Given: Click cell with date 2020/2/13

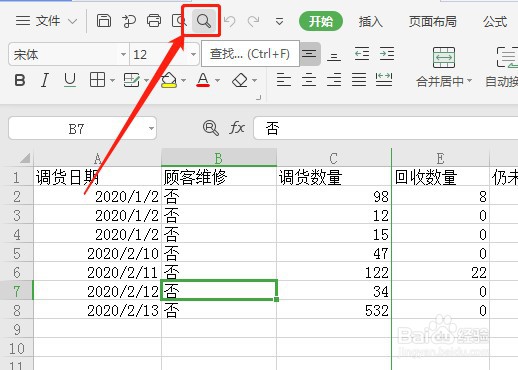Looking at the screenshot, I should tap(97, 310).
